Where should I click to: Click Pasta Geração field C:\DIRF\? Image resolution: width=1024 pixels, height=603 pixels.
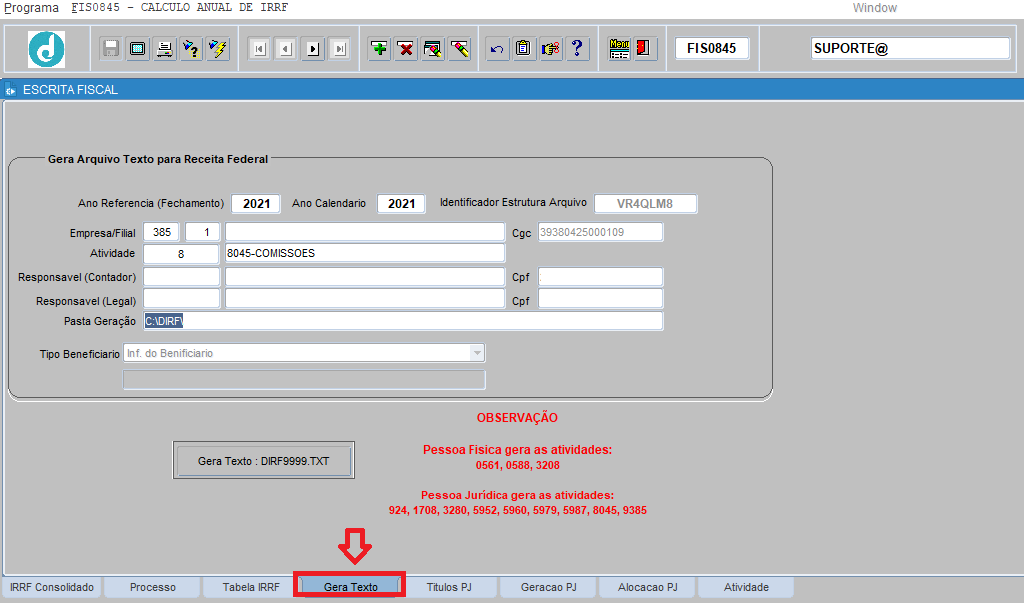[404, 321]
